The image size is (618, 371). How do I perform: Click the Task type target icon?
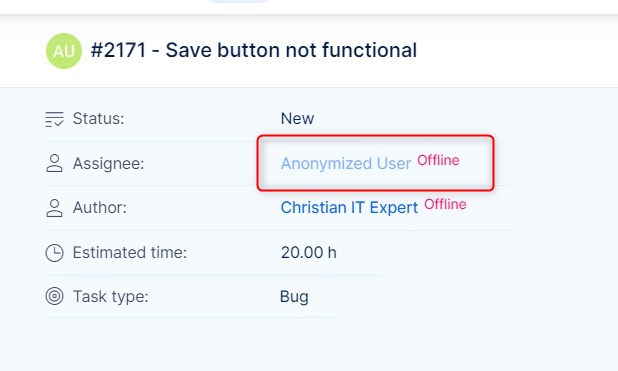coord(54,296)
